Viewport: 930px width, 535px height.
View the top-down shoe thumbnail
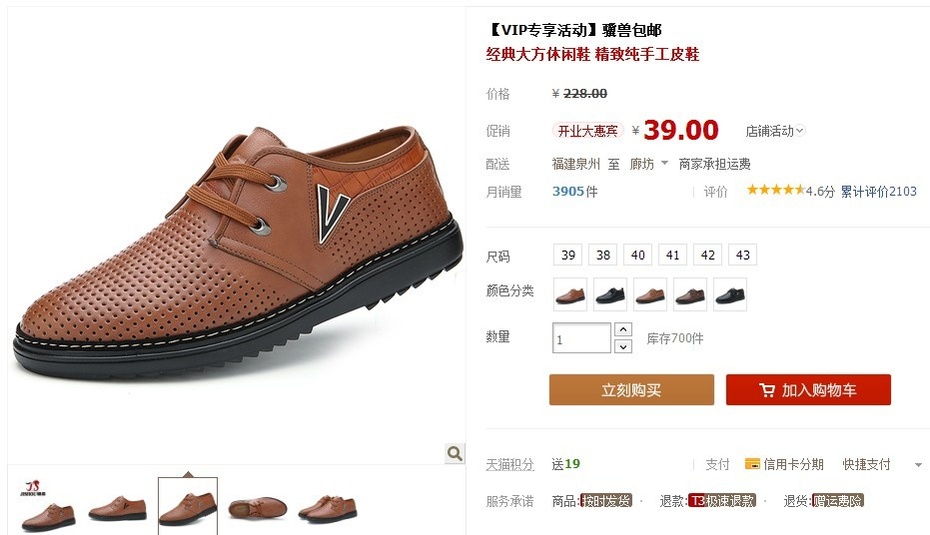tap(257, 507)
